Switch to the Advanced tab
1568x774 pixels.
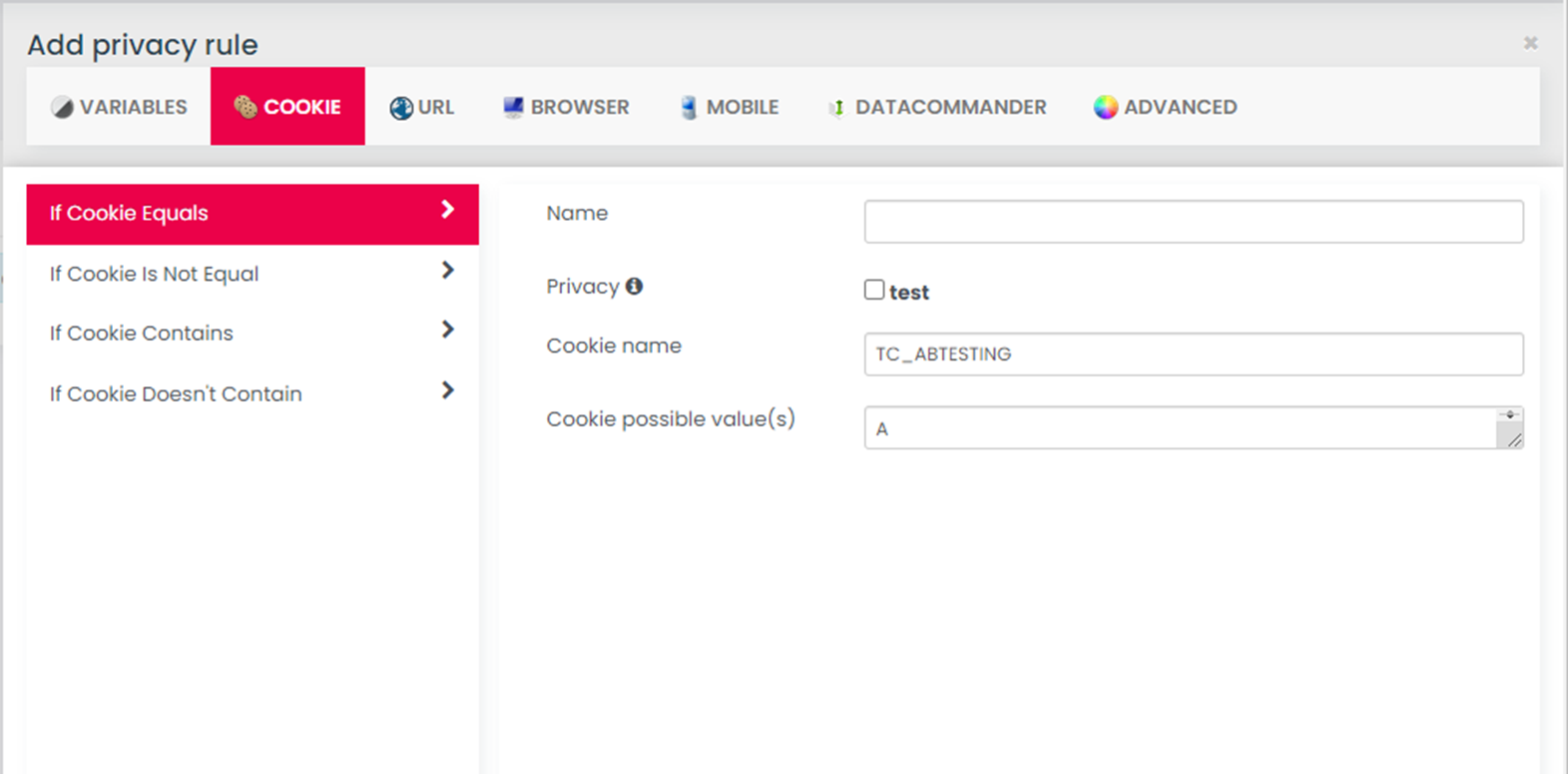pyautogui.click(x=1165, y=107)
